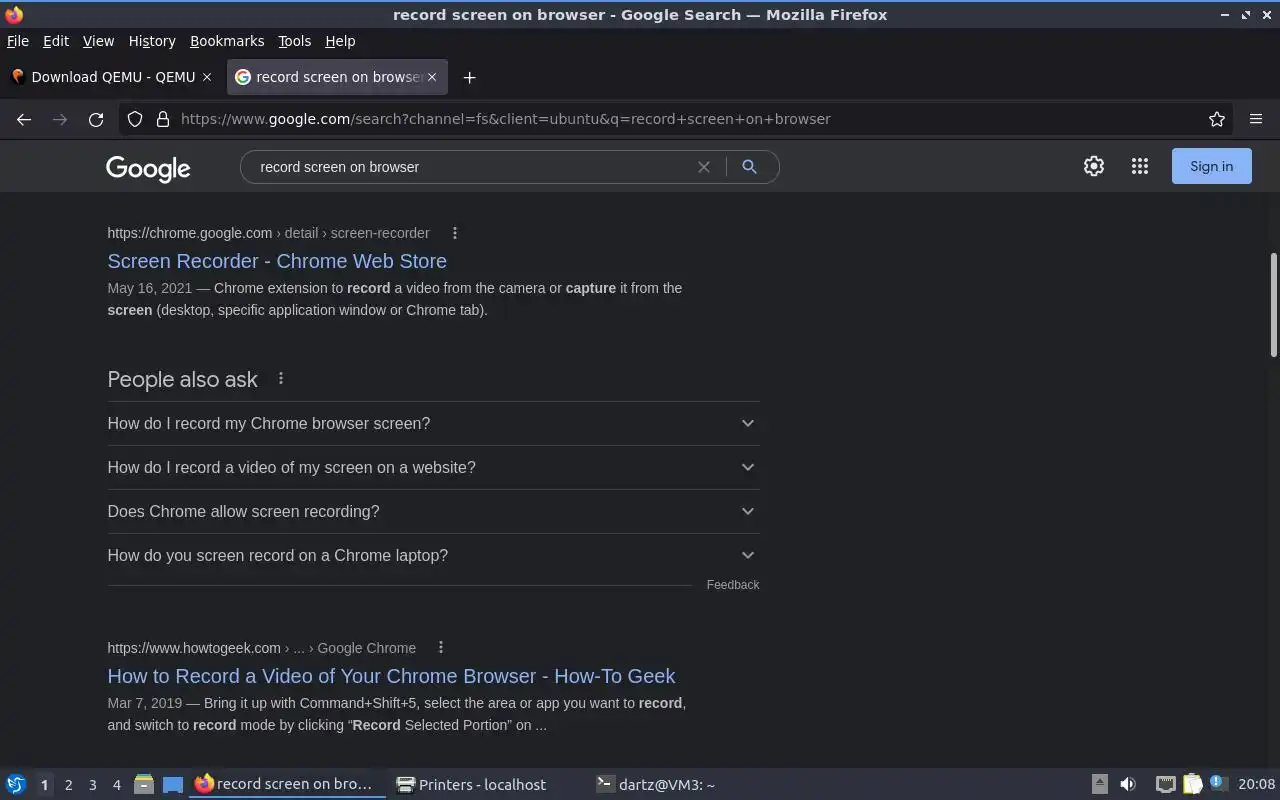Open People also ask options dots
1280x800 pixels.
281,379
